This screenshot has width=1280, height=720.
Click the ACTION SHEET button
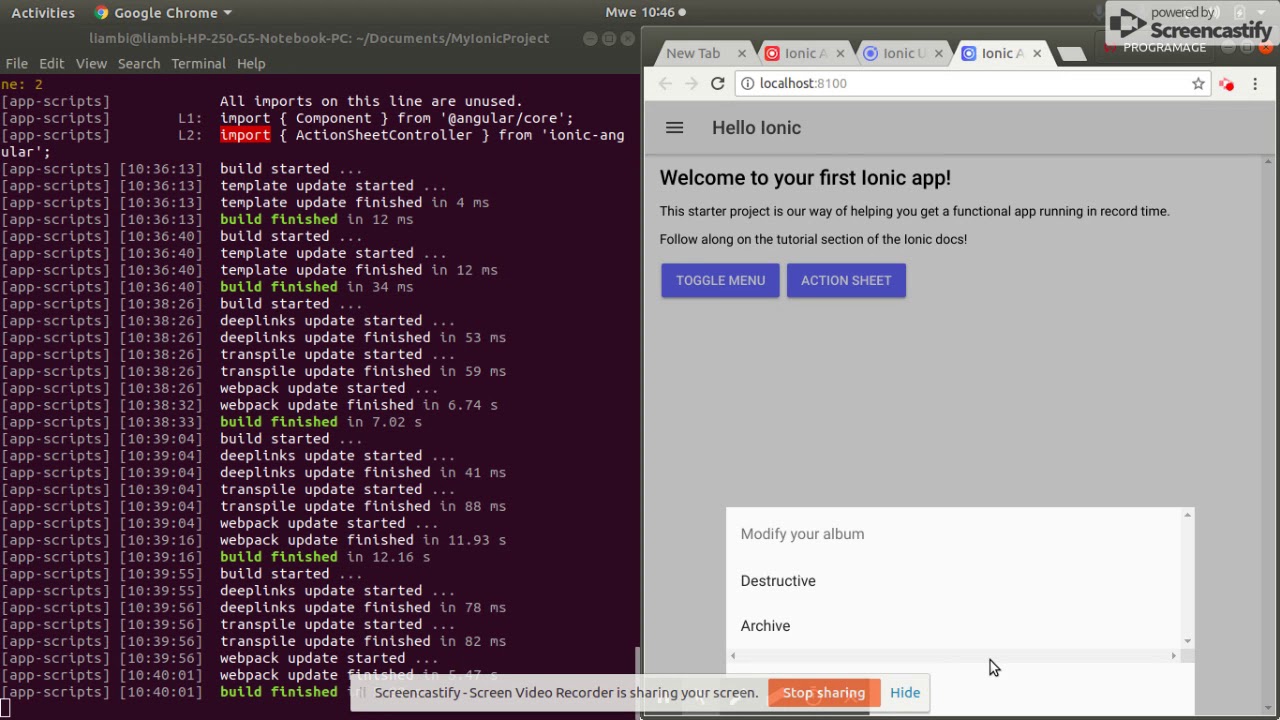[x=846, y=280]
